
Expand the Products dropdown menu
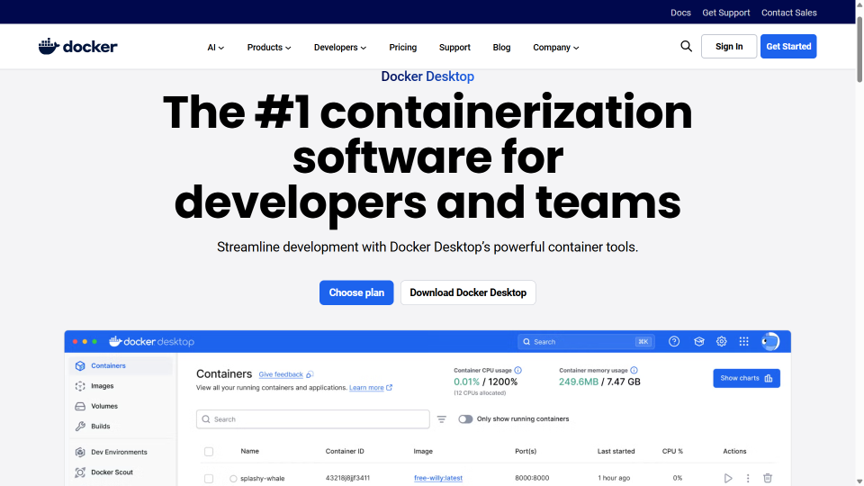click(269, 47)
